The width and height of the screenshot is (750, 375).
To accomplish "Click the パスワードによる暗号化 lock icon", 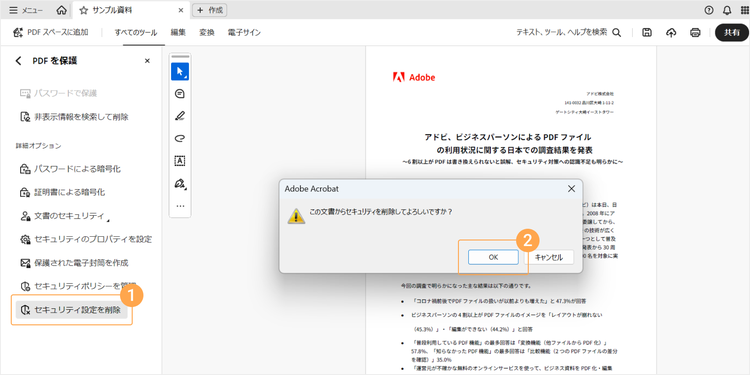I will 25,169.
